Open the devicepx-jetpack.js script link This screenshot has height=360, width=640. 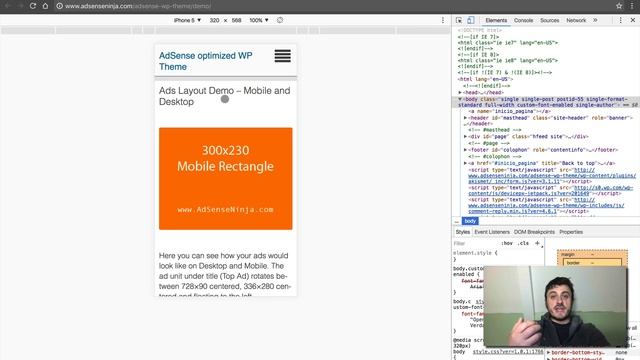pos(551,191)
